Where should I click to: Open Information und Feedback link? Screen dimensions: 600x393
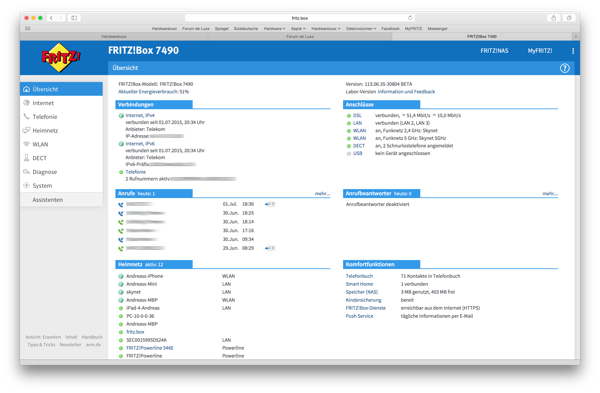(406, 92)
